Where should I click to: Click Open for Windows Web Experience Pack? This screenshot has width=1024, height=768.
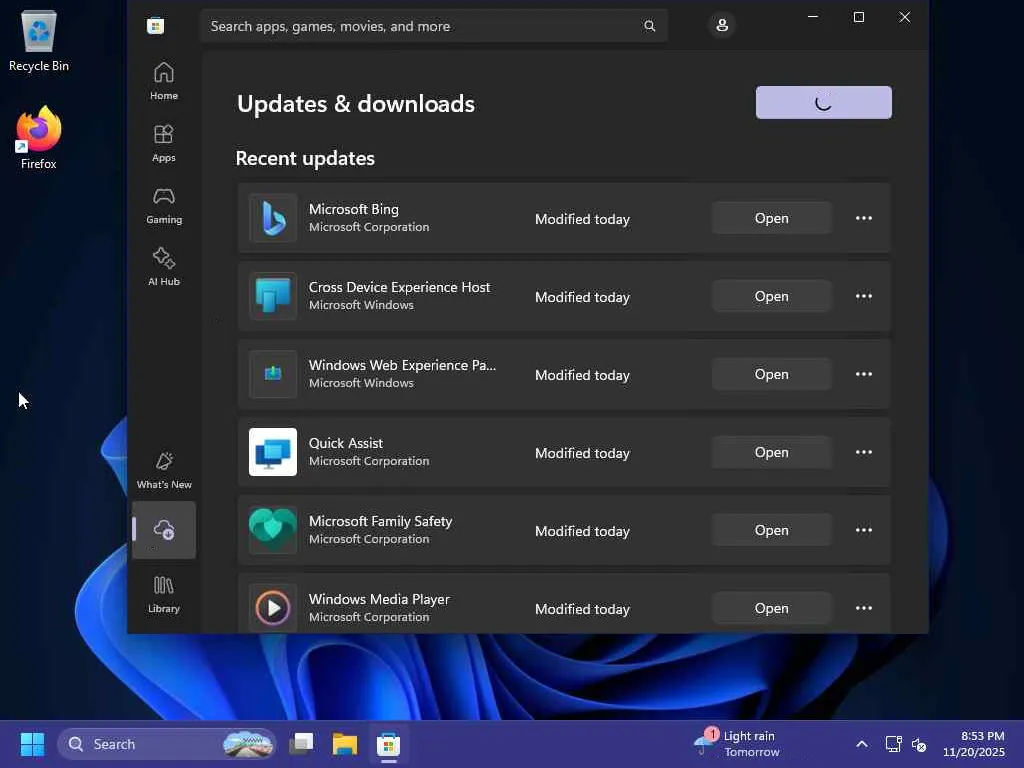pyautogui.click(x=772, y=374)
